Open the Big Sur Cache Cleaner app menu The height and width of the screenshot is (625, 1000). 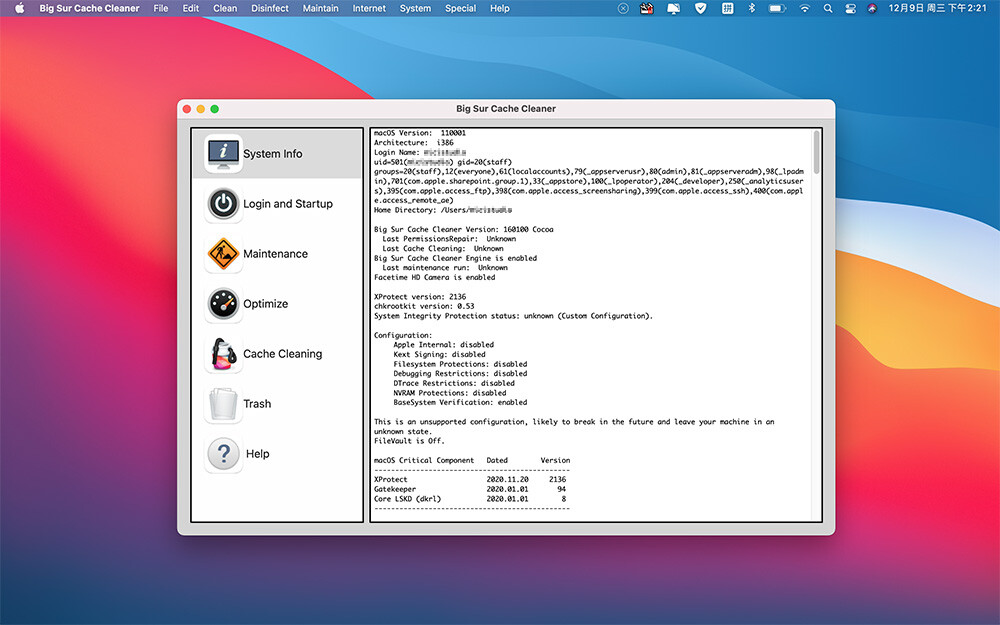coord(89,8)
